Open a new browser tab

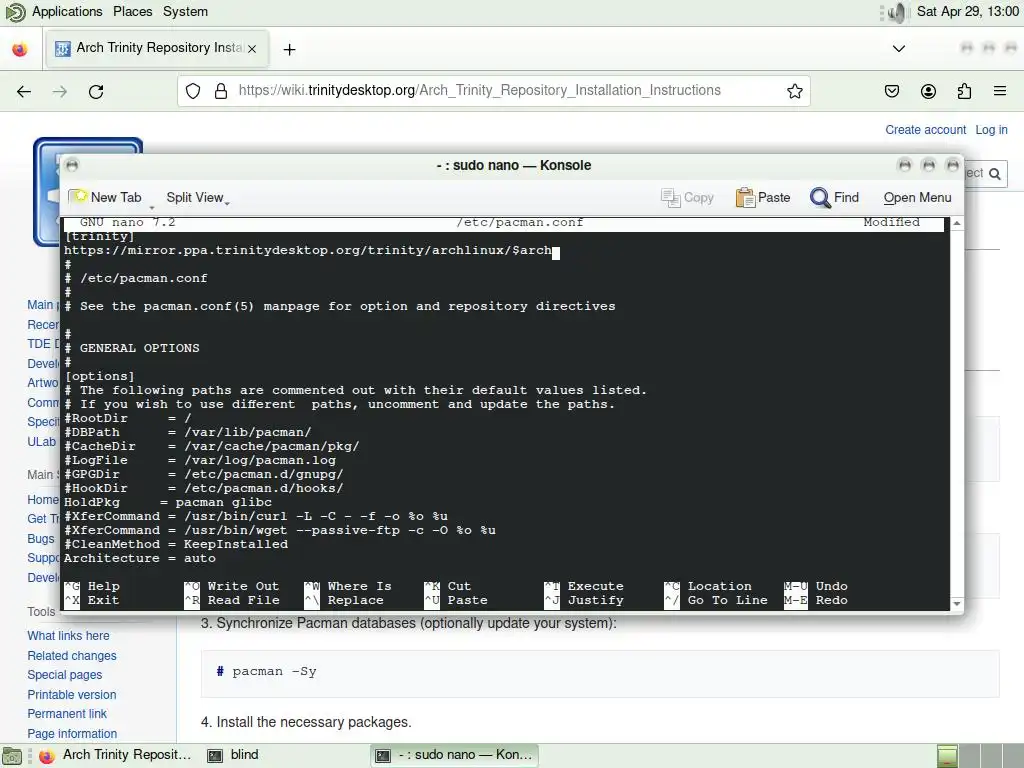click(x=289, y=49)
